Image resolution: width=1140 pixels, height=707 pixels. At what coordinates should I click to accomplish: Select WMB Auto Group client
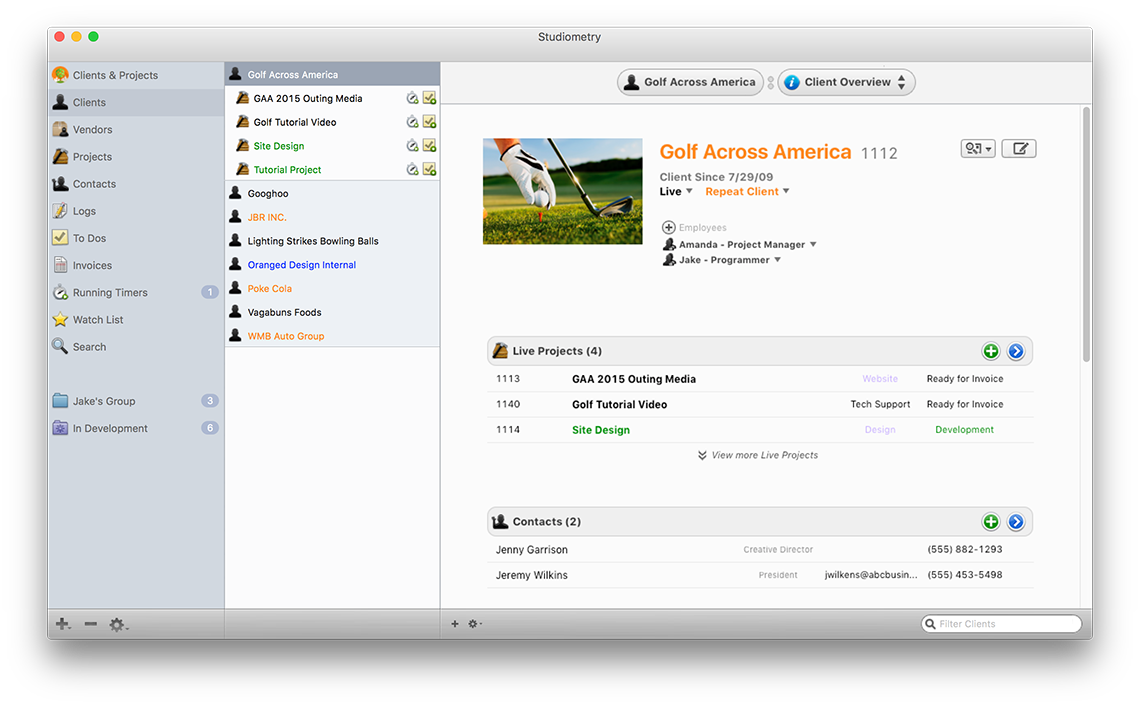pyautogui.click(x=332, y=336)
